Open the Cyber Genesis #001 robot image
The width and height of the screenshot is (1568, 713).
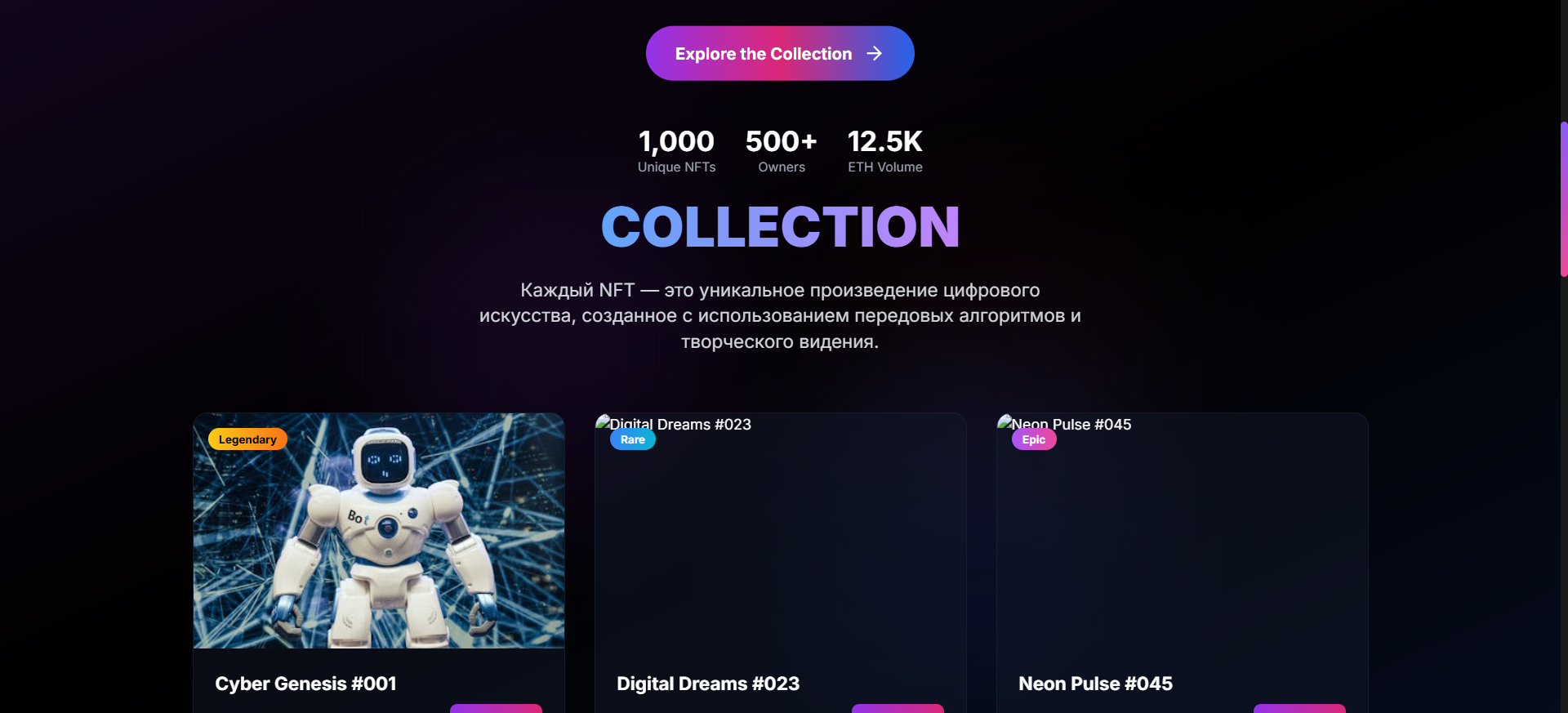click(x=379, y=531)
